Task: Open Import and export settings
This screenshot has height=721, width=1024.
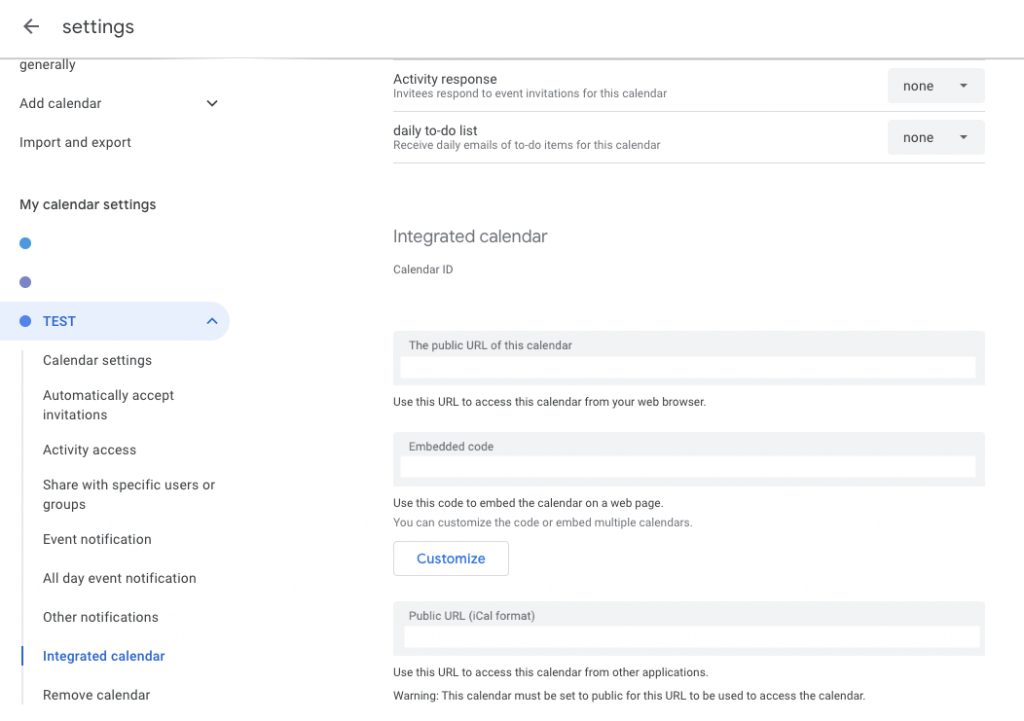Action: click(75, 142)
